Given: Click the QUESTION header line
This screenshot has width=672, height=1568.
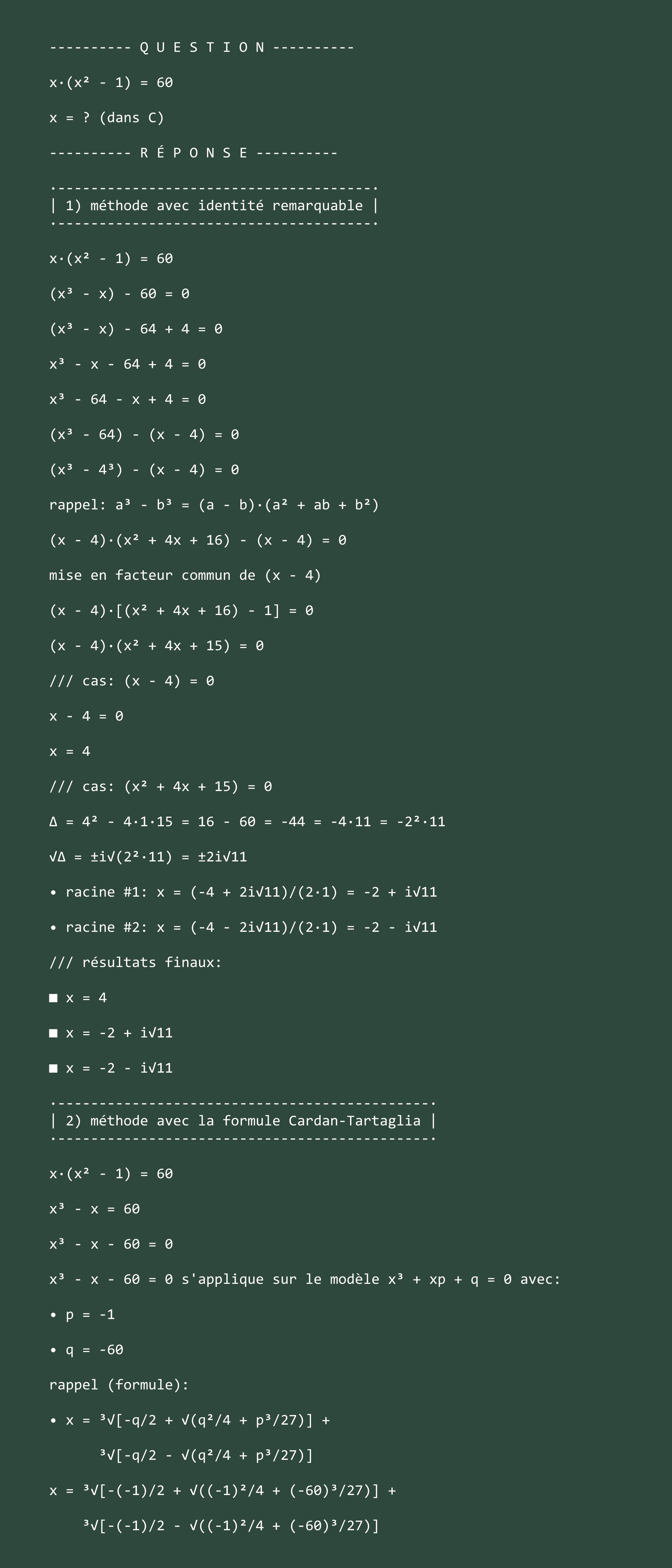Looking at the screenshot, I should tap(202, 47).
